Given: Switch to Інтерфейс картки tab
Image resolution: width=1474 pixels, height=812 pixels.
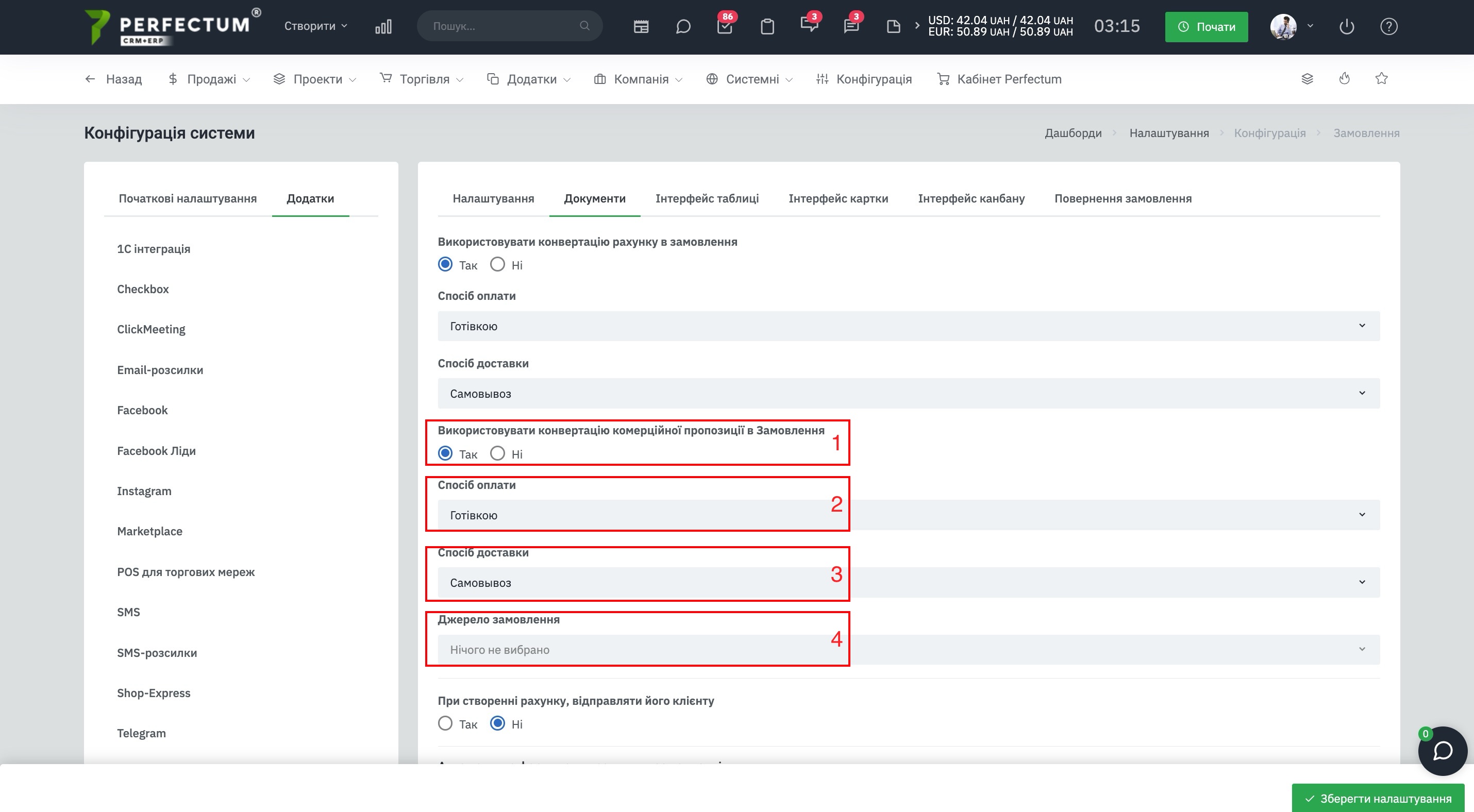Looking at the screenshot, I should (x=839, y=198).
